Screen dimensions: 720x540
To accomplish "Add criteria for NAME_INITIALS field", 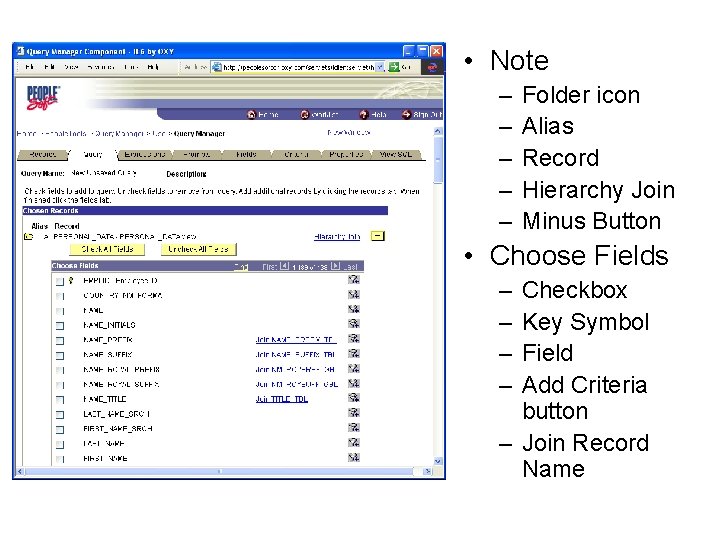I will tap(354, 324).
